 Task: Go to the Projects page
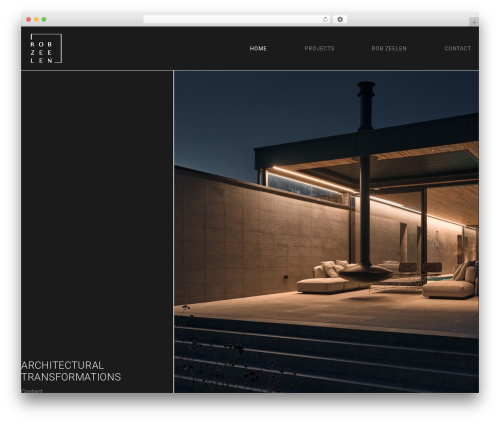pyautogui.click(x=319, y=49)
